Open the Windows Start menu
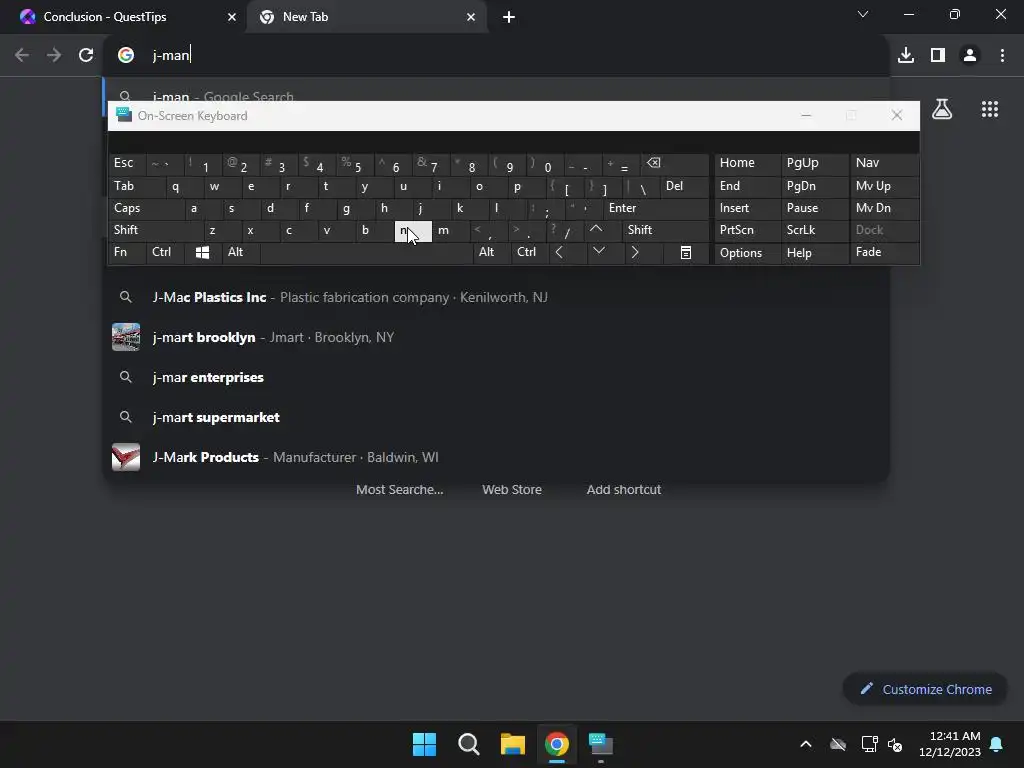Screen dimensions: 1024x768 coord(424,744)
